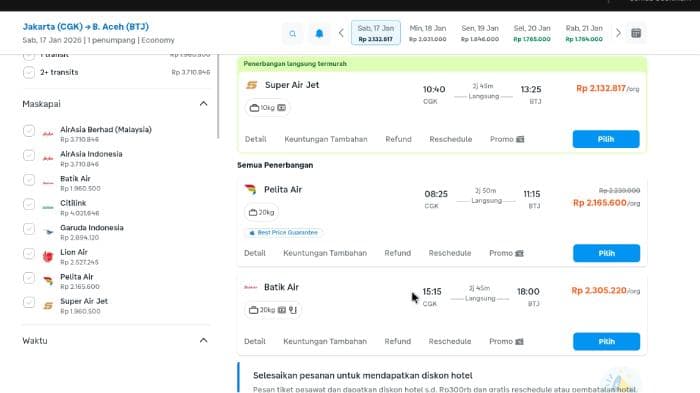The image size is (700, 393).
Task: Tick Super Air Jet filter checkbox
Action: pyautogui.click(x=29, y=302)
